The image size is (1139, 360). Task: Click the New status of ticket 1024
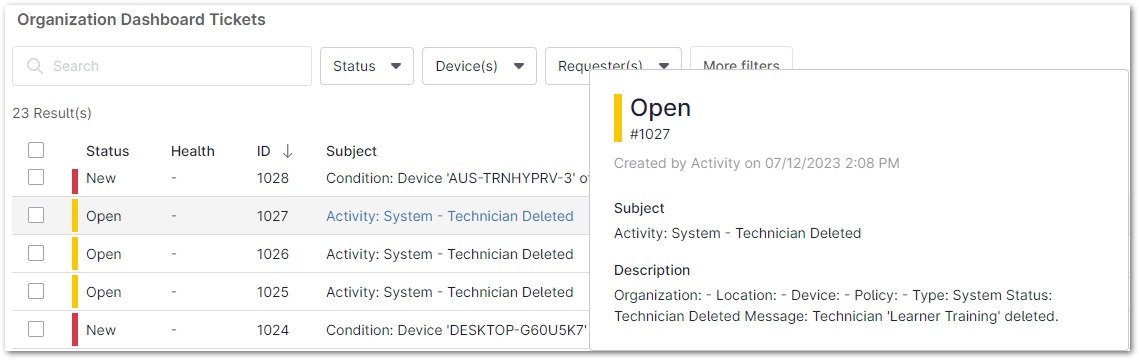click(x=101, y=330)
